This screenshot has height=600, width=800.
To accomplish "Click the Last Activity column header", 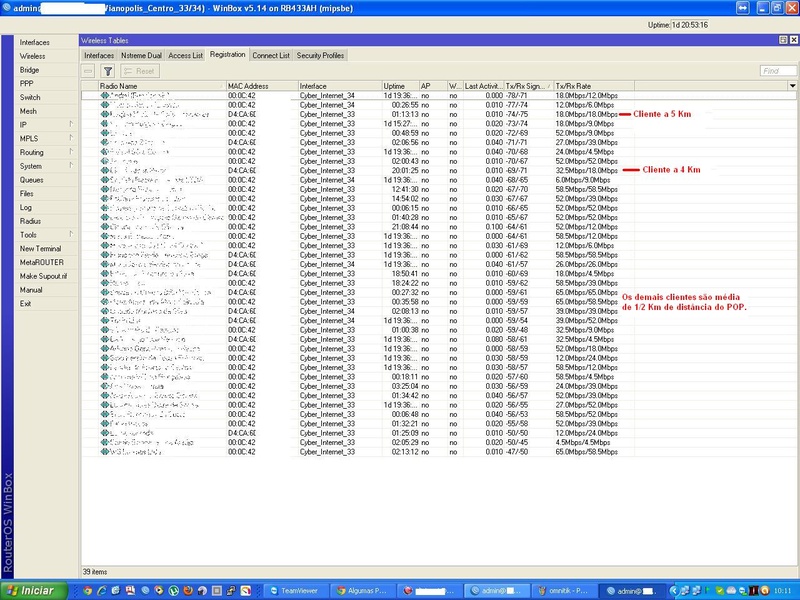I will click(484, 86).
